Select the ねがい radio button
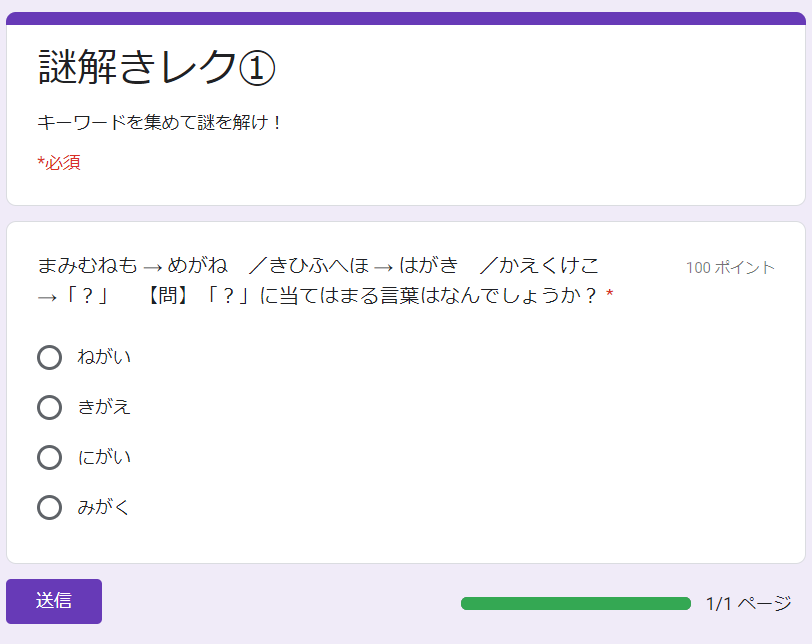 pos(50,357)
